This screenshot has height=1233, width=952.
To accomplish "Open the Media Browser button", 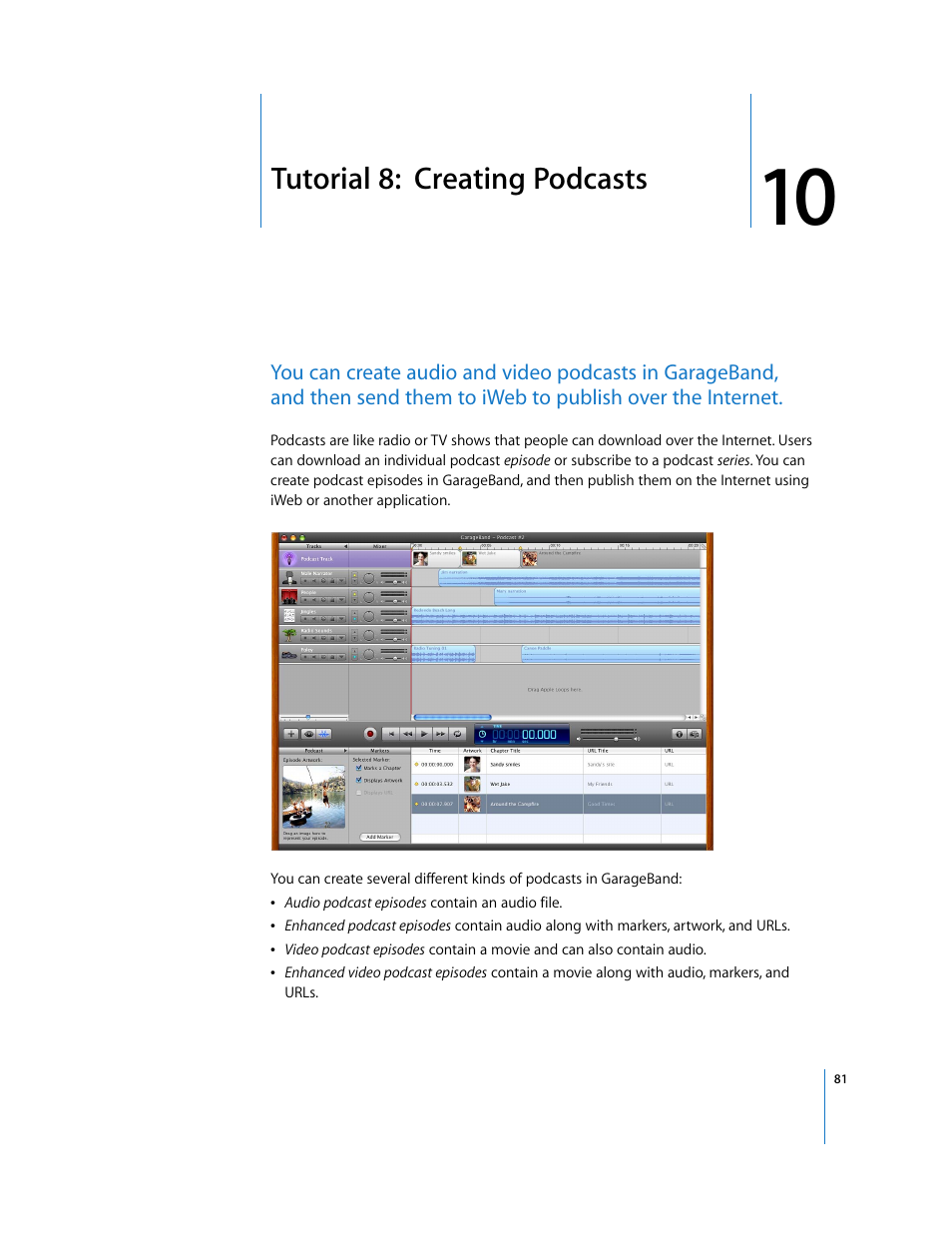I will point(695,734).
